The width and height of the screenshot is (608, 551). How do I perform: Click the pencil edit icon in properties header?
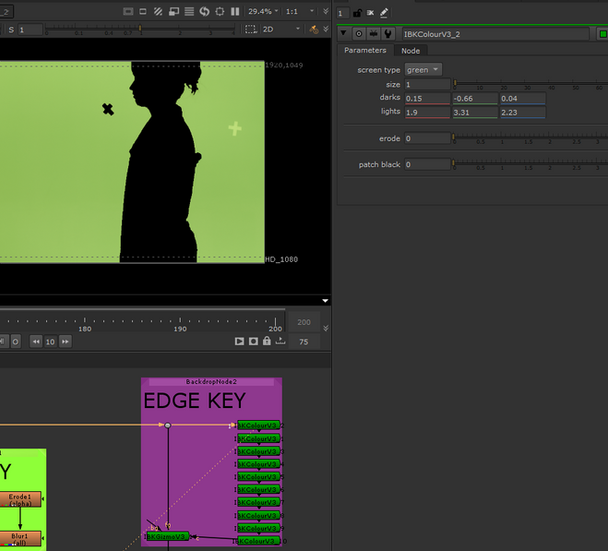(x=384, y=13)
